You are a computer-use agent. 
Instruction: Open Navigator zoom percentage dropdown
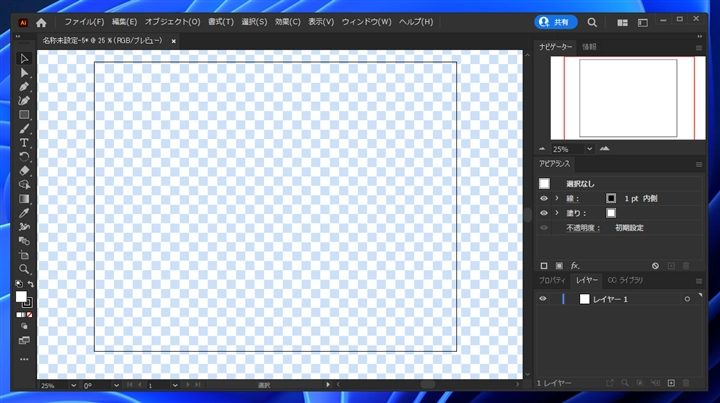(x=590, y=149)
